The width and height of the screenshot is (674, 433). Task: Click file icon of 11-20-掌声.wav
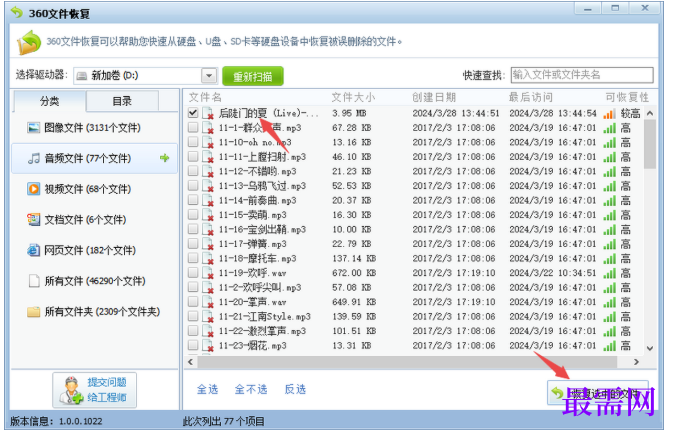pos(208,302)
